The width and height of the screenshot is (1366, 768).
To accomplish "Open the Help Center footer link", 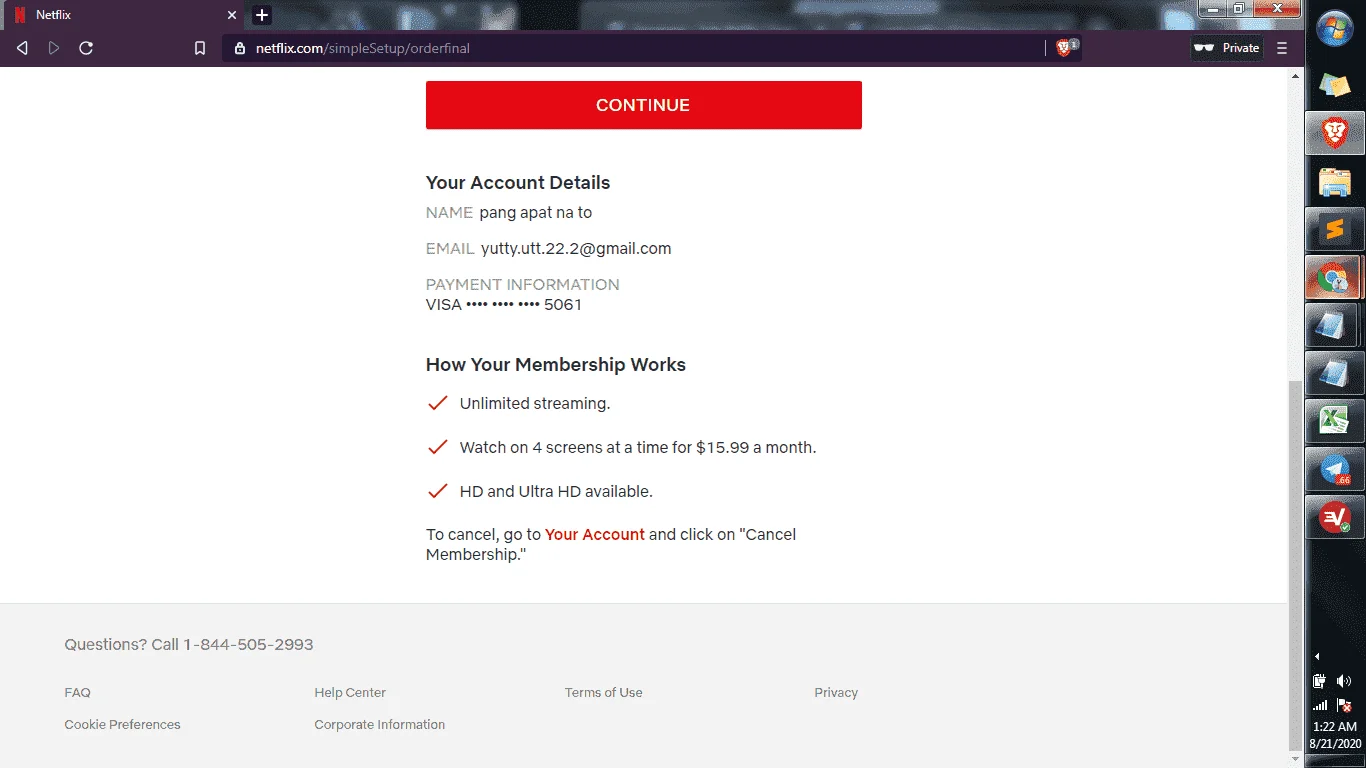I will click(x=350, y=692).
